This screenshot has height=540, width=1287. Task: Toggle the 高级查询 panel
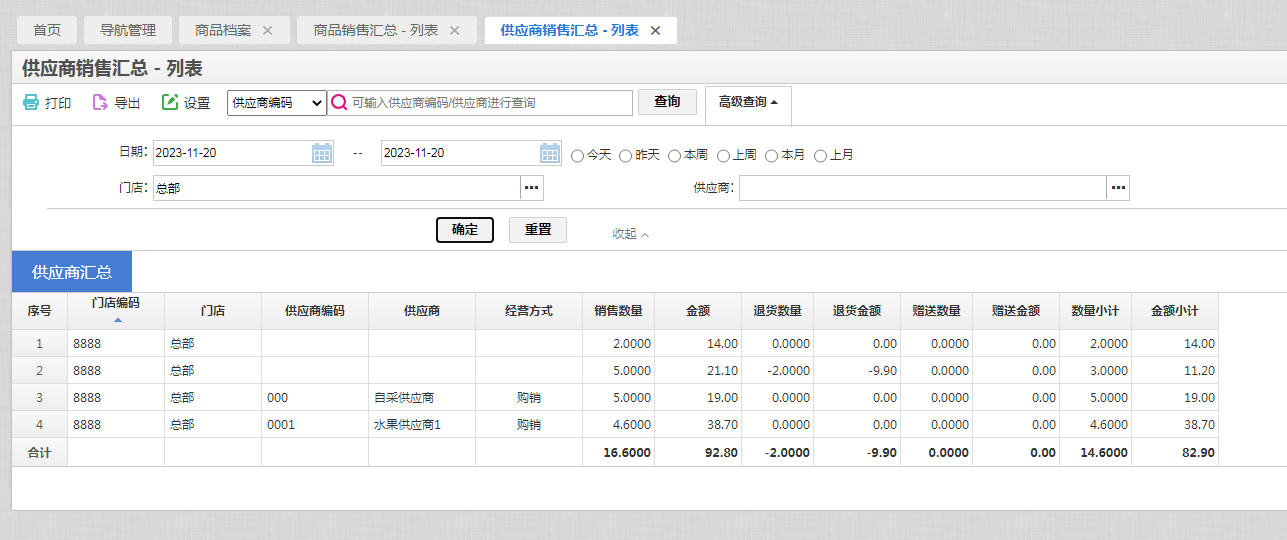748,102
